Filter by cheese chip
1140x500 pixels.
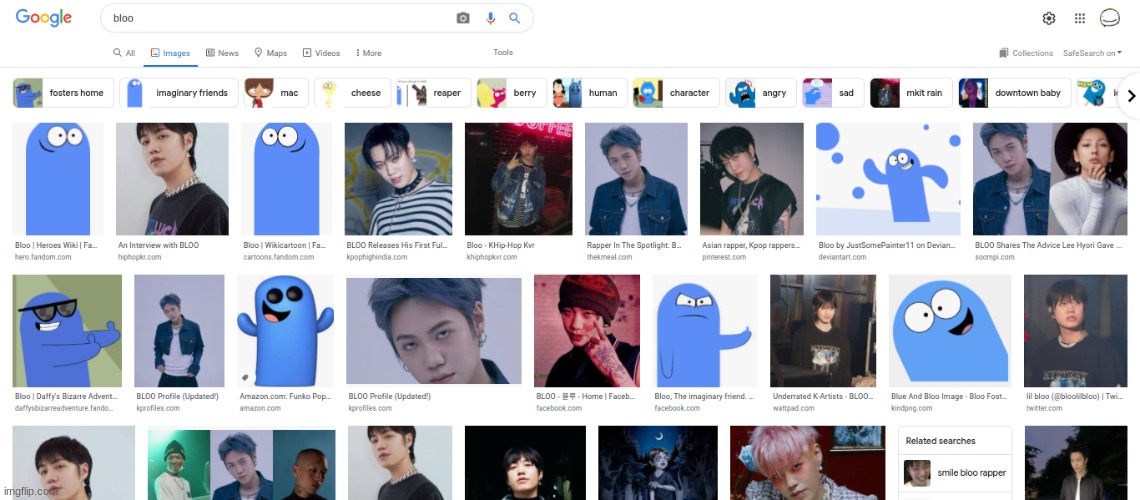coord(353,93)
